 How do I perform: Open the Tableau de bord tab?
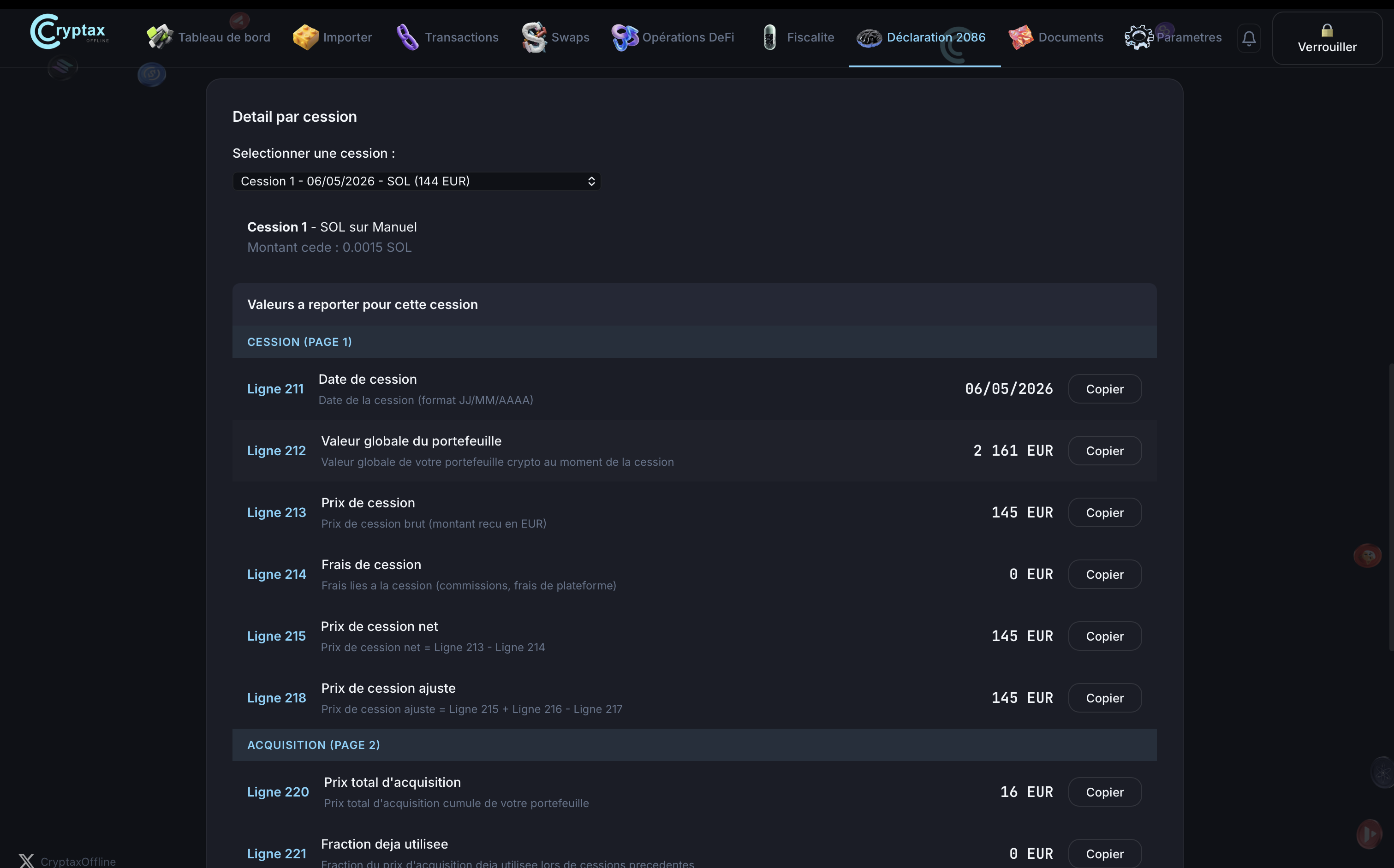click(x=209, y=37)
